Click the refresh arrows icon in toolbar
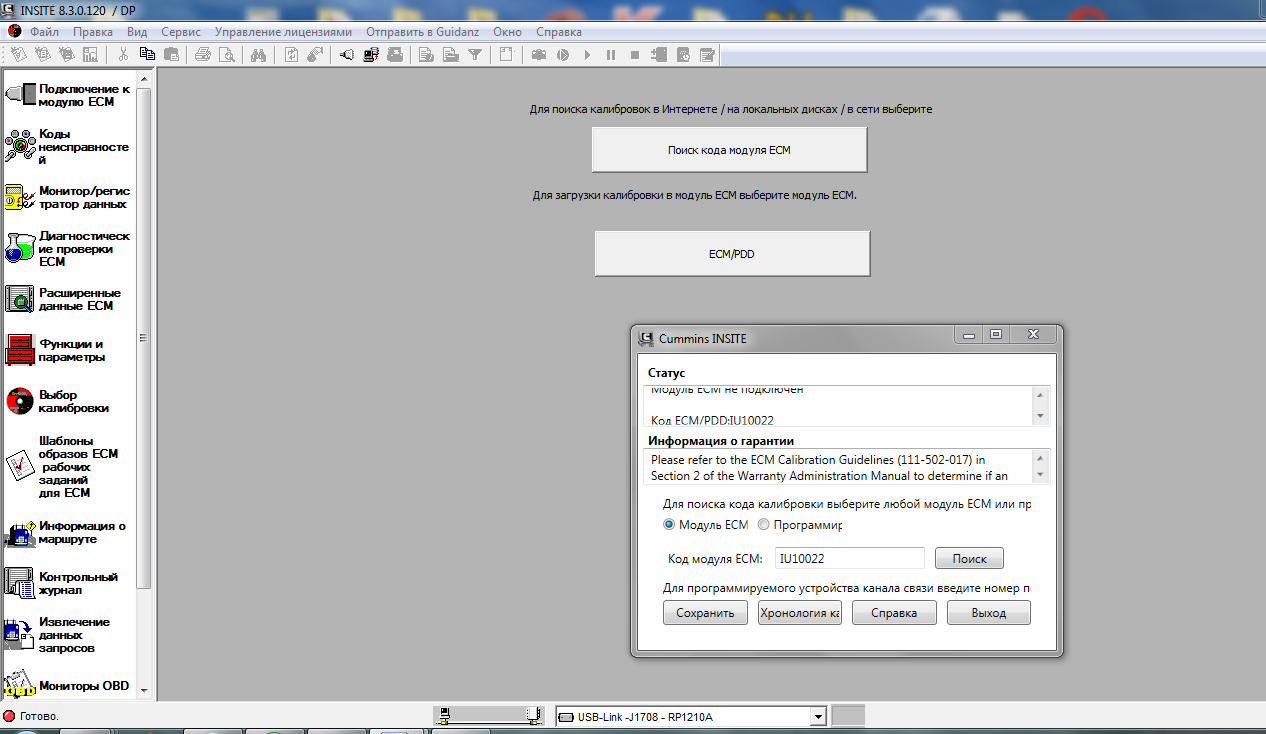 point(291,55)
